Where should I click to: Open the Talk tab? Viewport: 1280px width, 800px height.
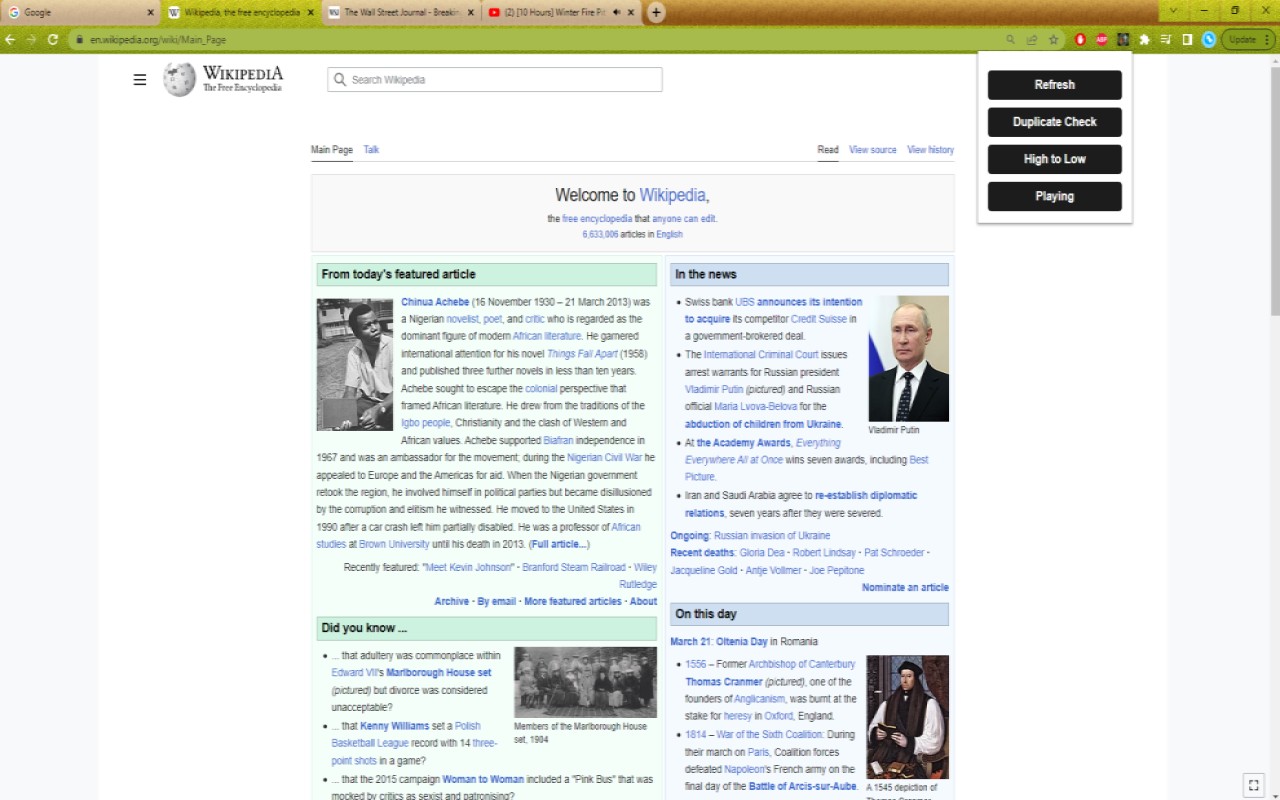tap(371, 150)
